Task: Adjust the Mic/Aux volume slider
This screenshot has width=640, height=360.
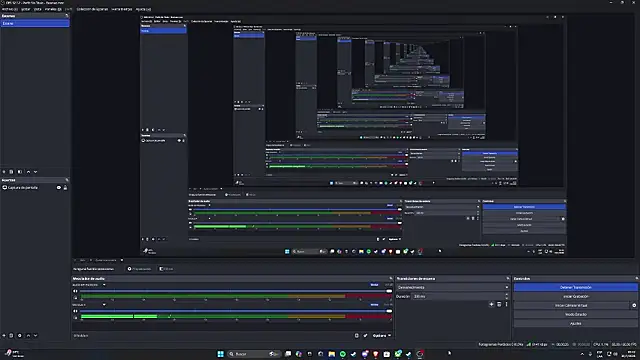Action: 236,311
